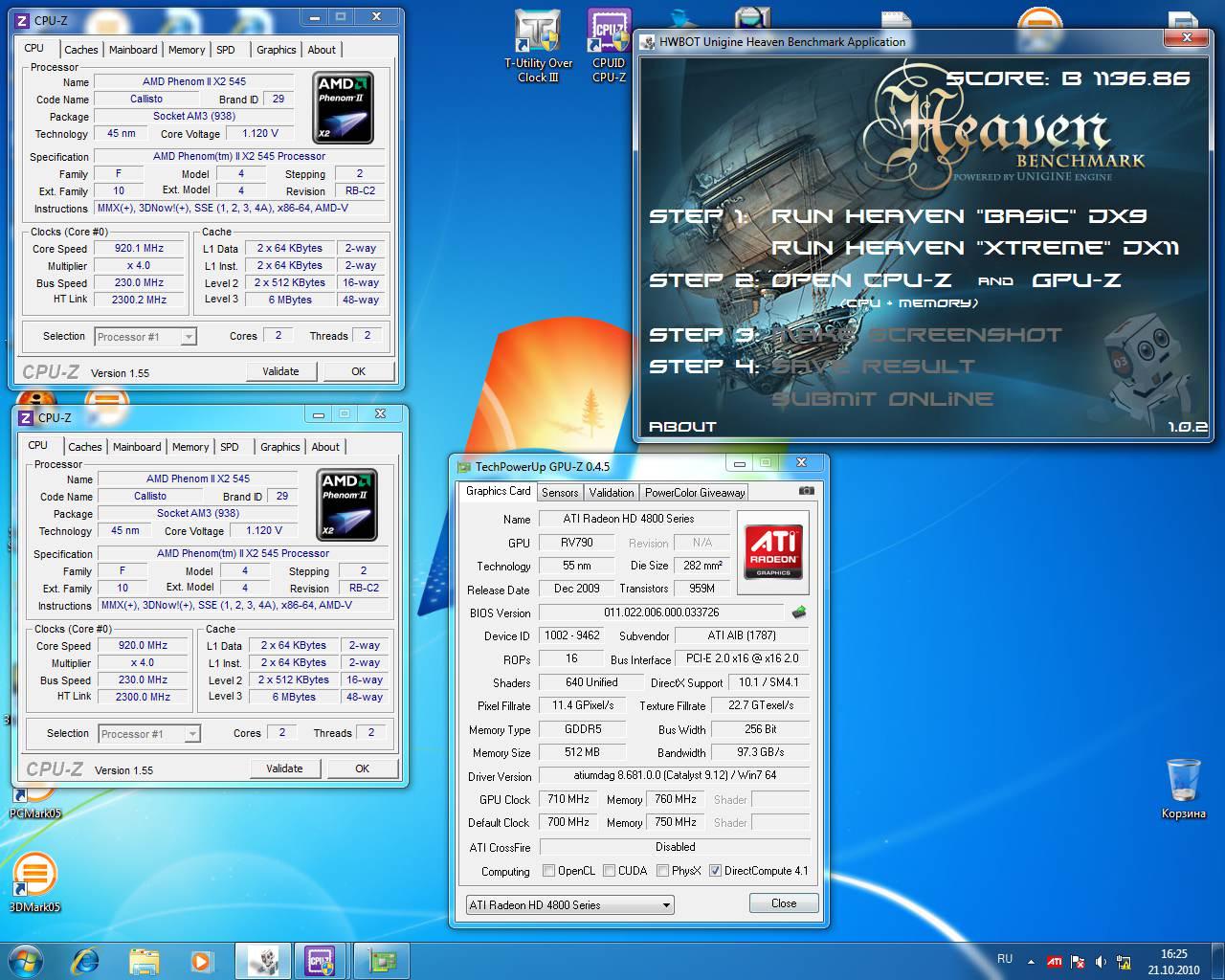This screenshot has width=1225, height=980.
Task: Click AMD Phenom II logo in bottom CPU-Z window
Action: click(x=348, y=505)
